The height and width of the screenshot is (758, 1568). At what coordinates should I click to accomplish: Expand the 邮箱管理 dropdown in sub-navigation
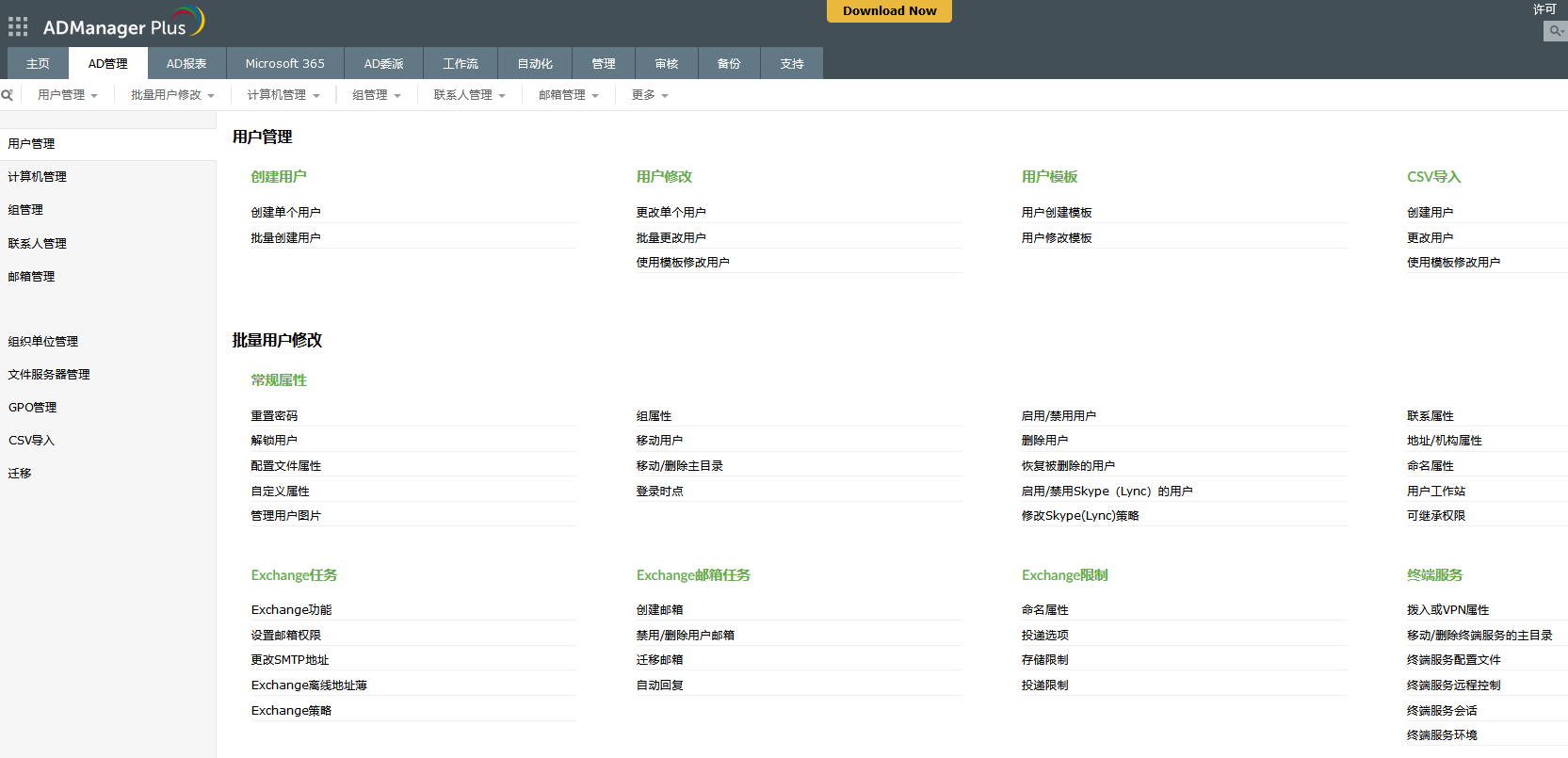568,95
